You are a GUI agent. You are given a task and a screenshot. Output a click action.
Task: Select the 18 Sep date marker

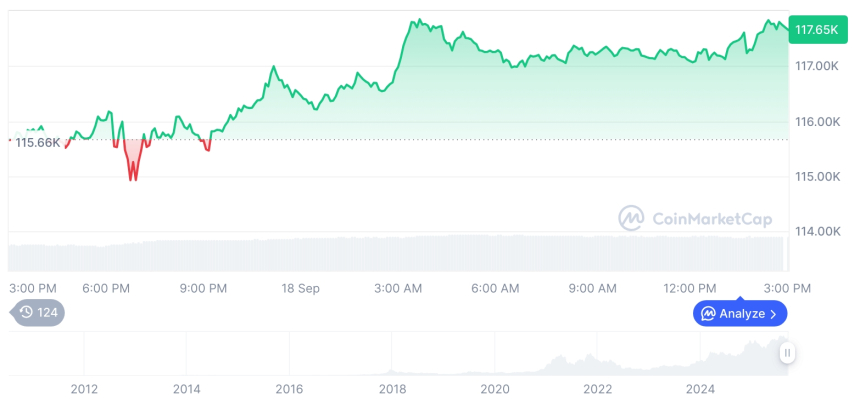(300, 288)
